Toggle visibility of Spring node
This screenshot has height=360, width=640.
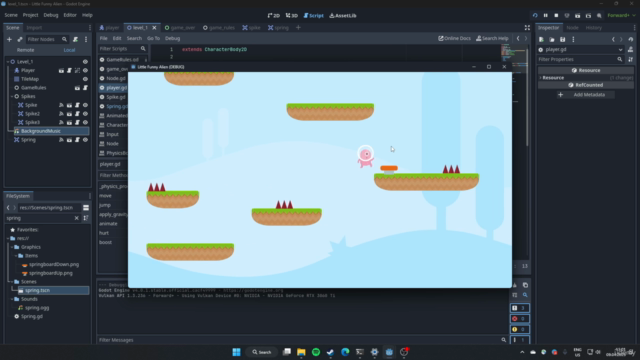click(x=85, y=140)
